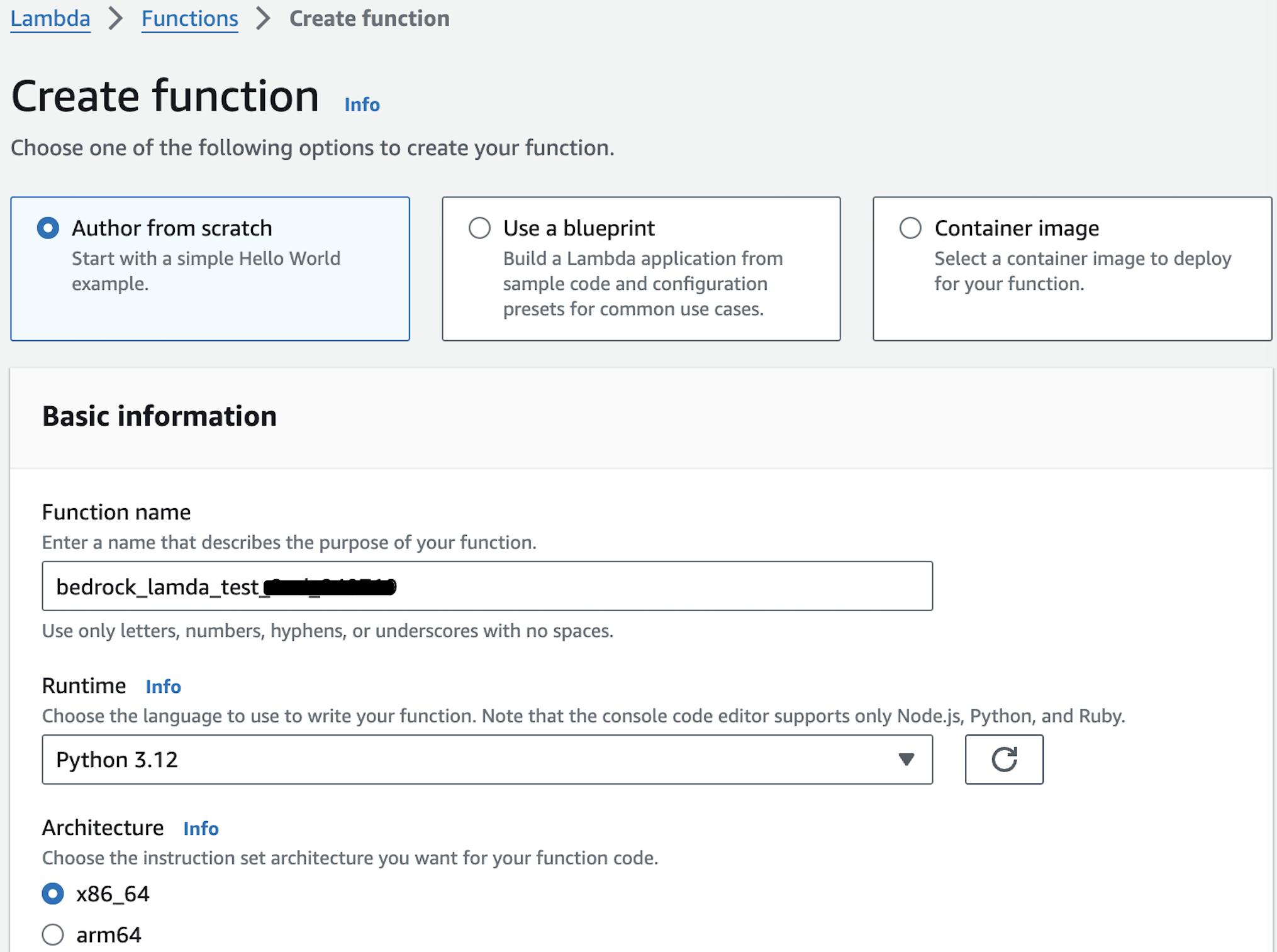Click the Function name input field
This screenshot has width=1277, height=952.
[x=487, y=586]
